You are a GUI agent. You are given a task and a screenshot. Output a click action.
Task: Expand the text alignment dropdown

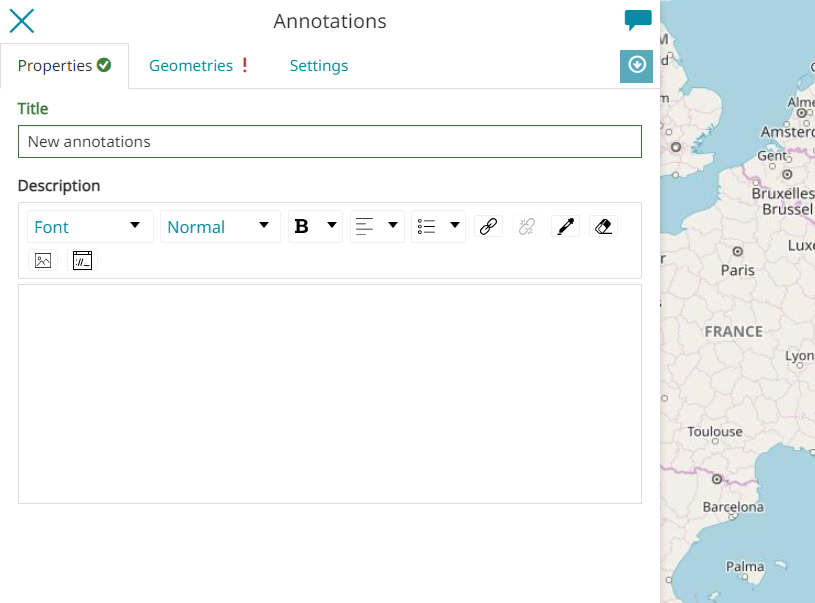click(x=376, y=227)
